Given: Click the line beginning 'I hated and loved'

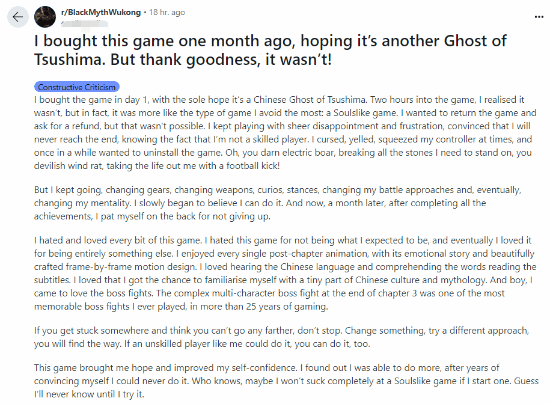Looking at the screenshot, I should 283,241.
